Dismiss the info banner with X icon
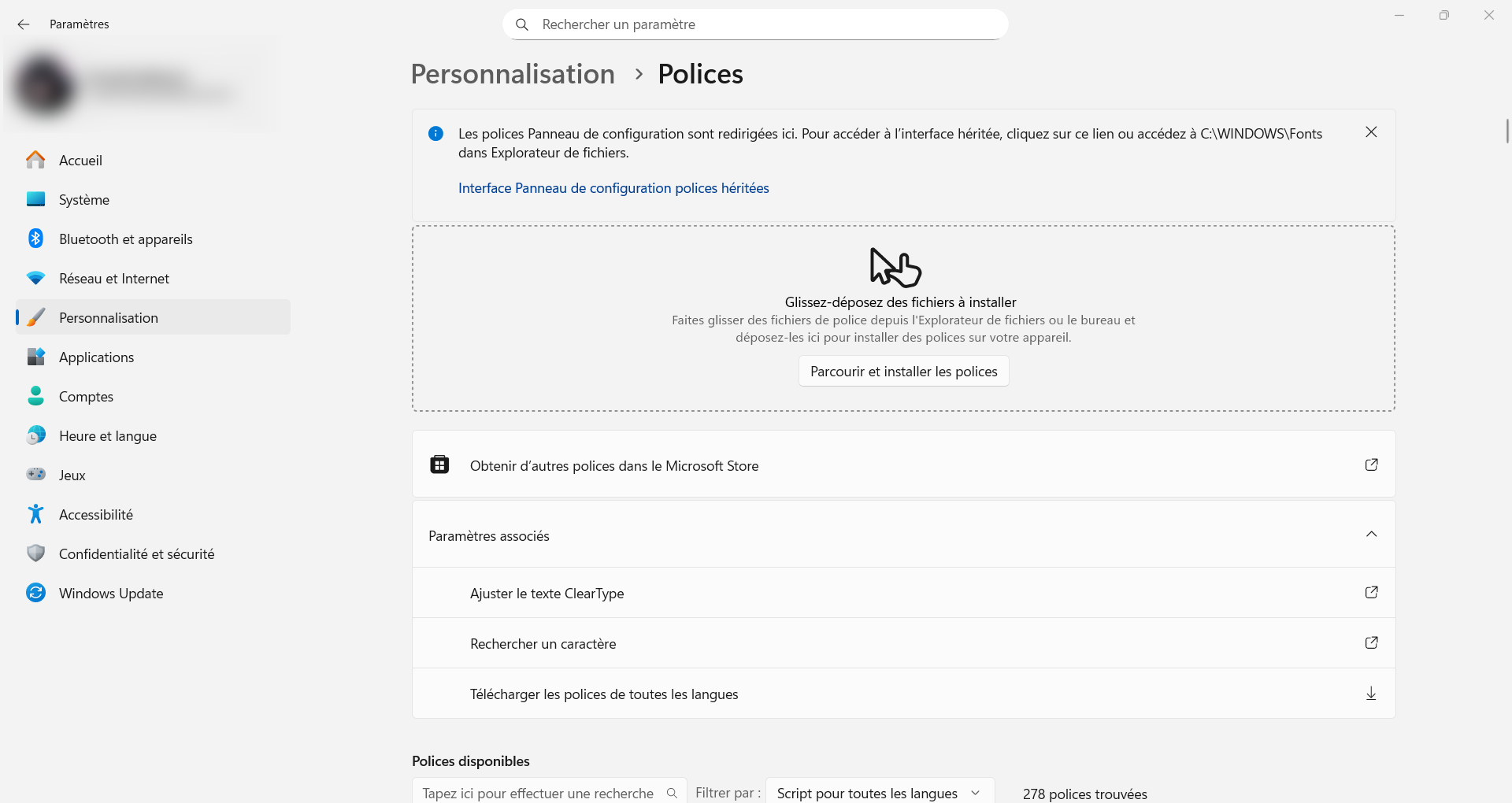This screenshot has height=803, width=1512. click(1371, 132)
